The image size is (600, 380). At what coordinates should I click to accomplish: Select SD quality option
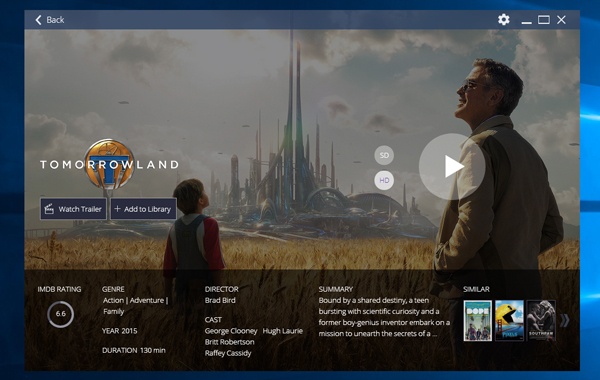pyautogui.click(x=384, y=155)
